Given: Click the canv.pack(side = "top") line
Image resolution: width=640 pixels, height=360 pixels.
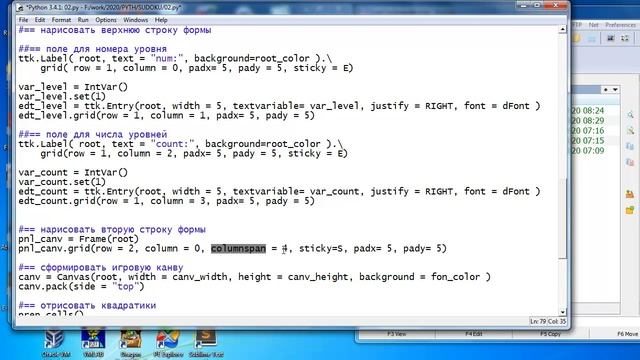Looking at the screenshot, I should [81, 287].
